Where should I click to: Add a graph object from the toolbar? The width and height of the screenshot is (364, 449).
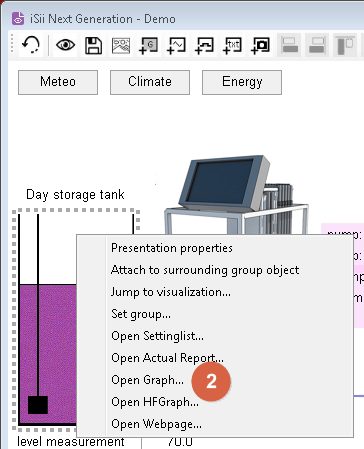coord(176,46)
